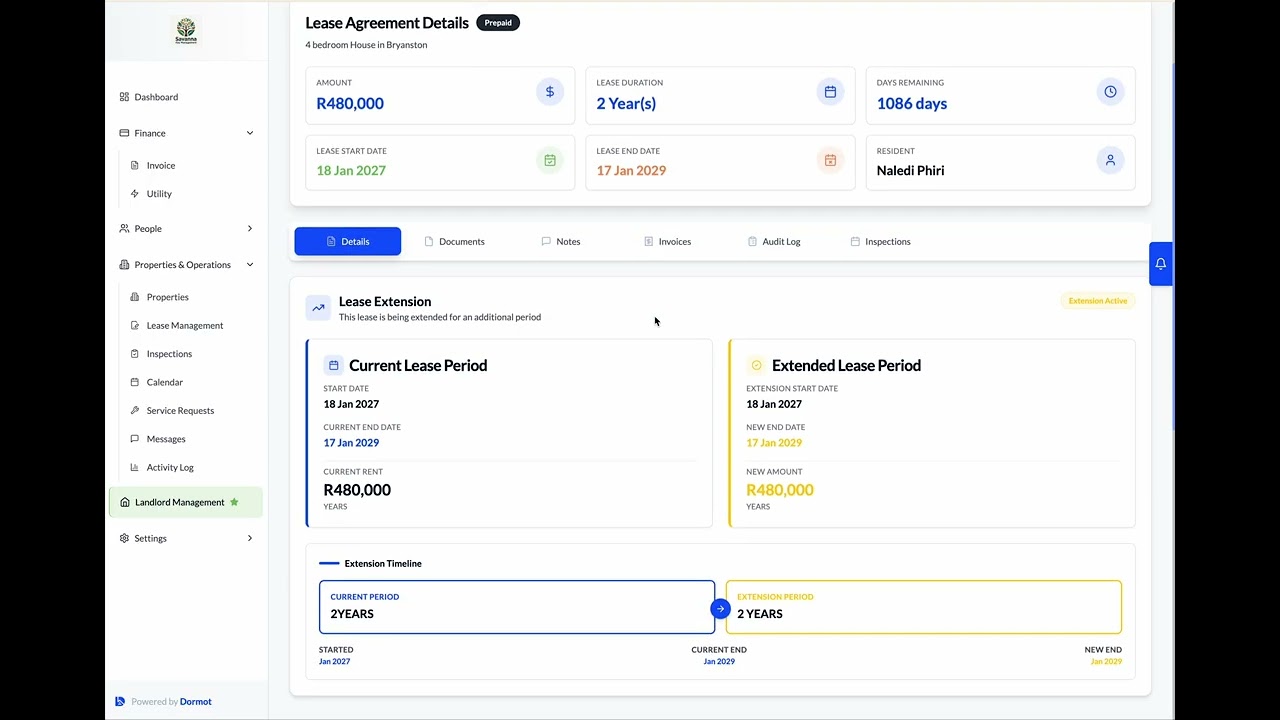1280x720 pixels.
Task: Click the clock icon in Days Remaining card
Action: pyautogui.click(x=1110, y=92)
